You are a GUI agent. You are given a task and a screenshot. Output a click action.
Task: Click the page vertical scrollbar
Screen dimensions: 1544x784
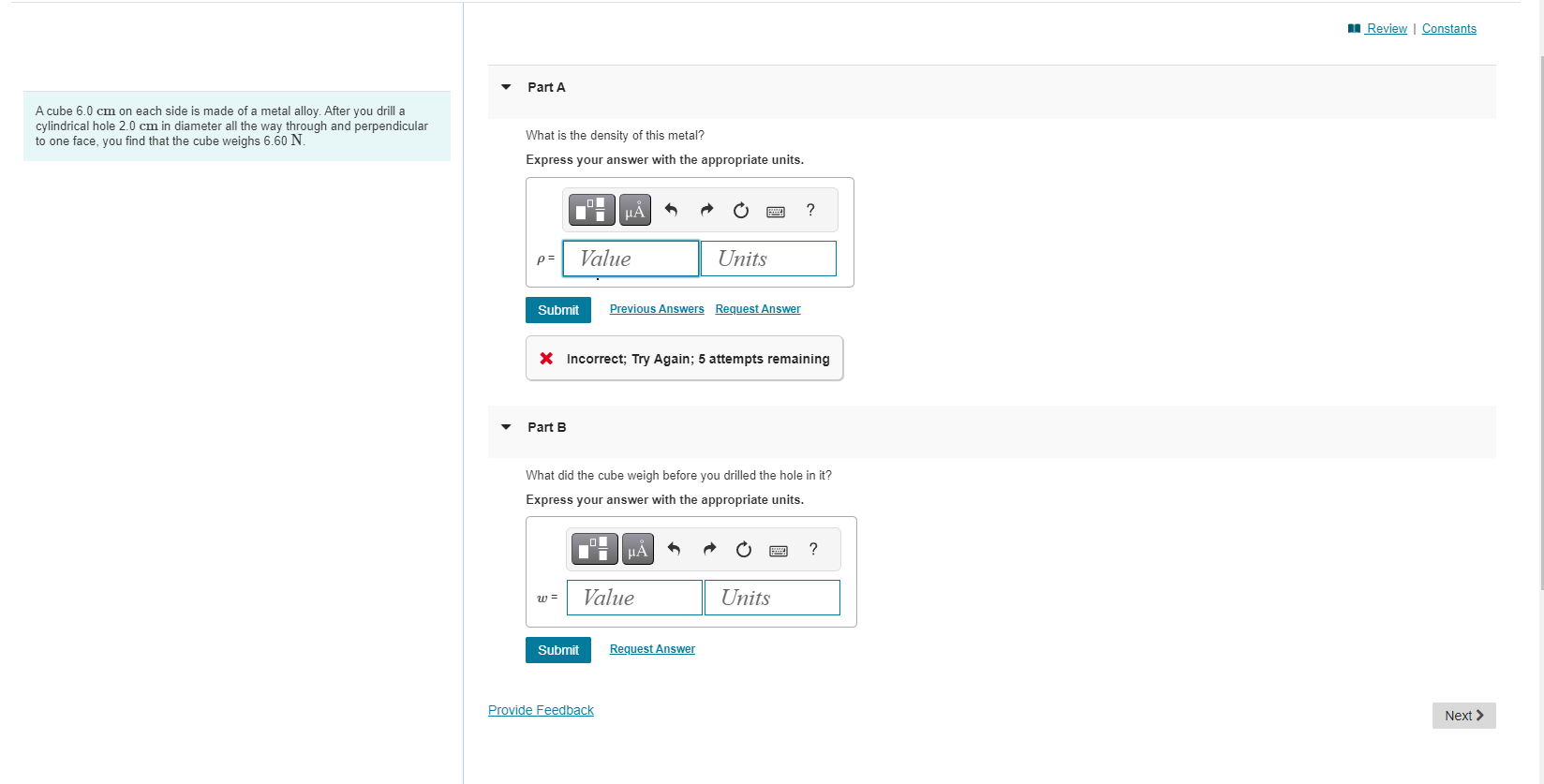[x=1541, y=323]
